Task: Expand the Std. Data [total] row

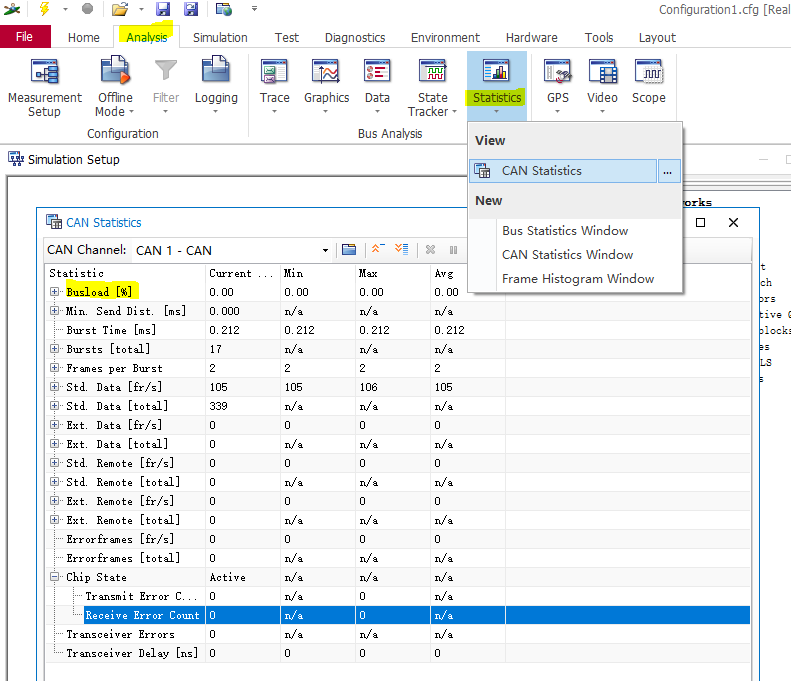Action: click(54, 406)
